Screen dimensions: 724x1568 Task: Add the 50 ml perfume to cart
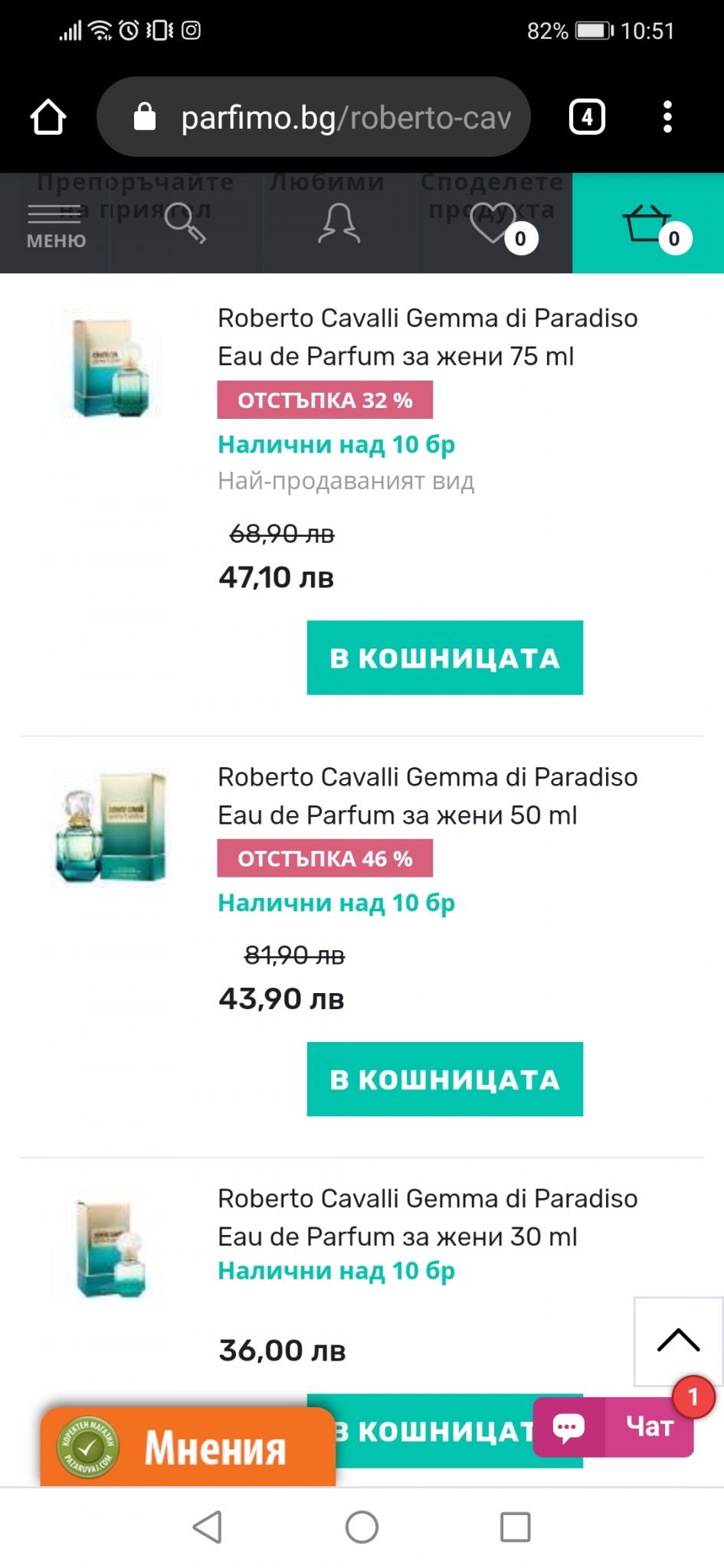tap(444, 1079)
